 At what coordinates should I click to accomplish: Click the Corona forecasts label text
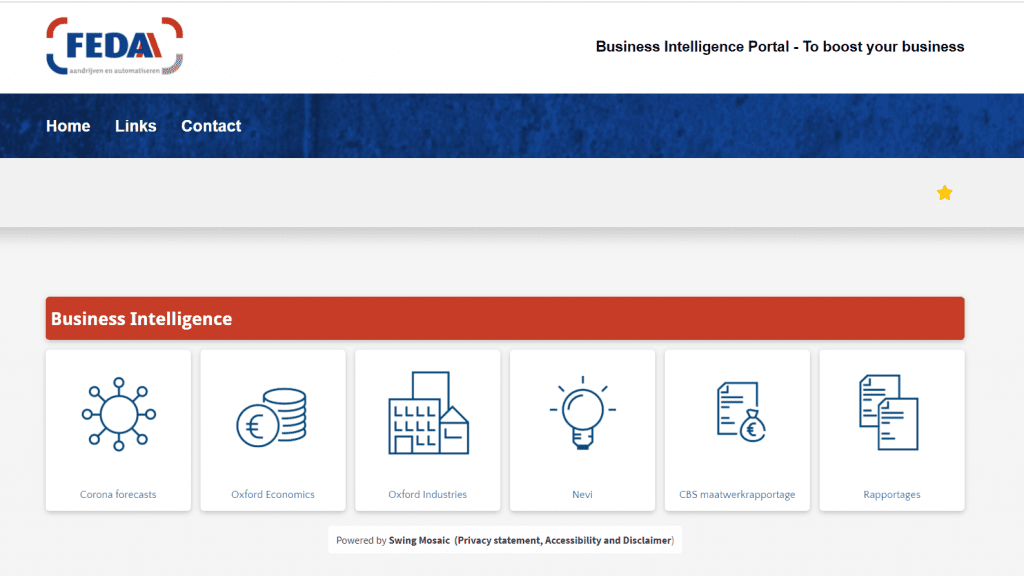[118, 495]
